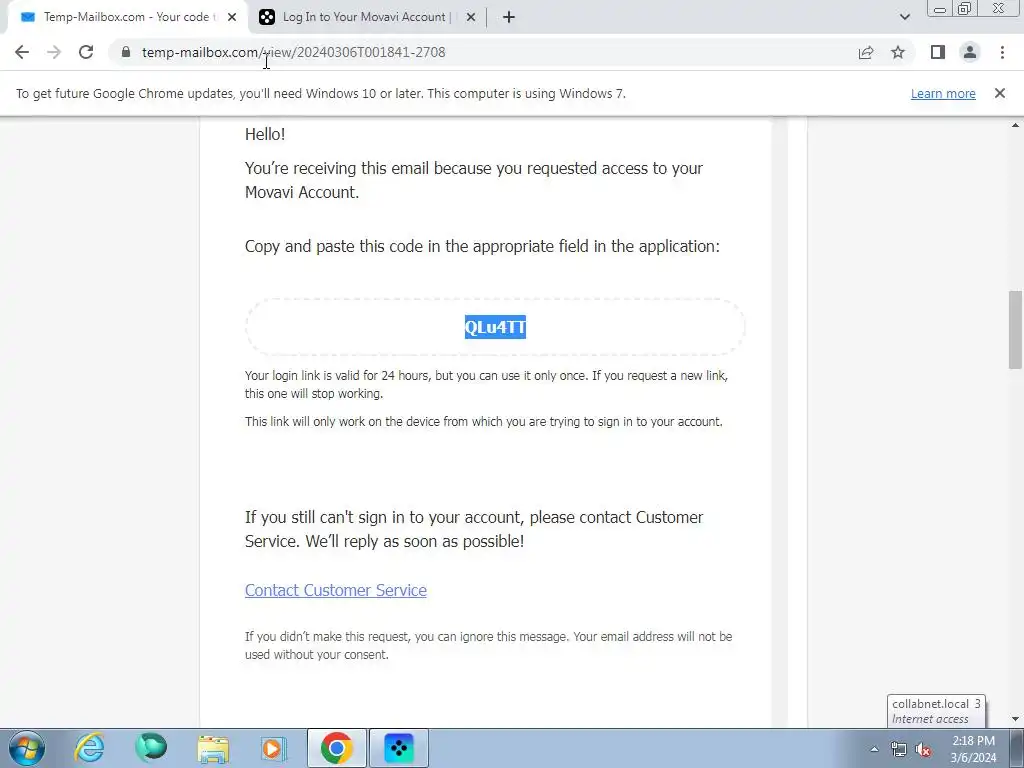This screenshot has height=768, width=1024.
Task: Select Google Chrome taskbar button
Action: (336, 748)
